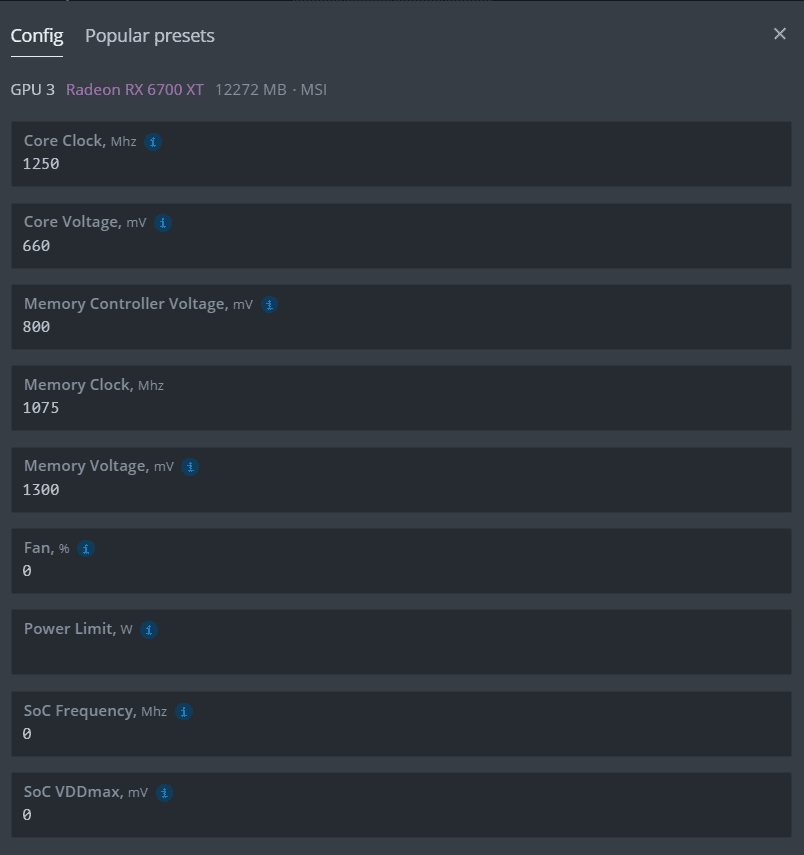Screen dimensions: 804x855
Task: Click the Core Clock info icon
Action: (153, 142)
